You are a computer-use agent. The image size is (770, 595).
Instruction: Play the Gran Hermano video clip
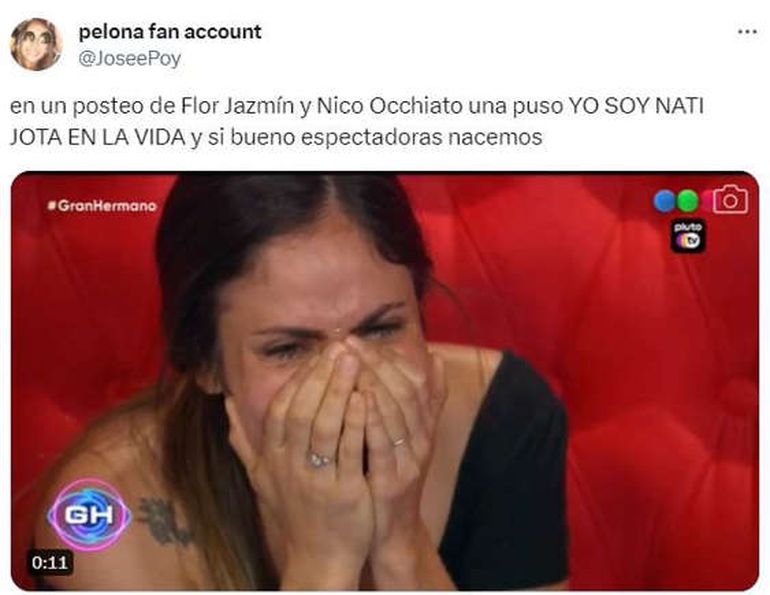coord(385,381)
